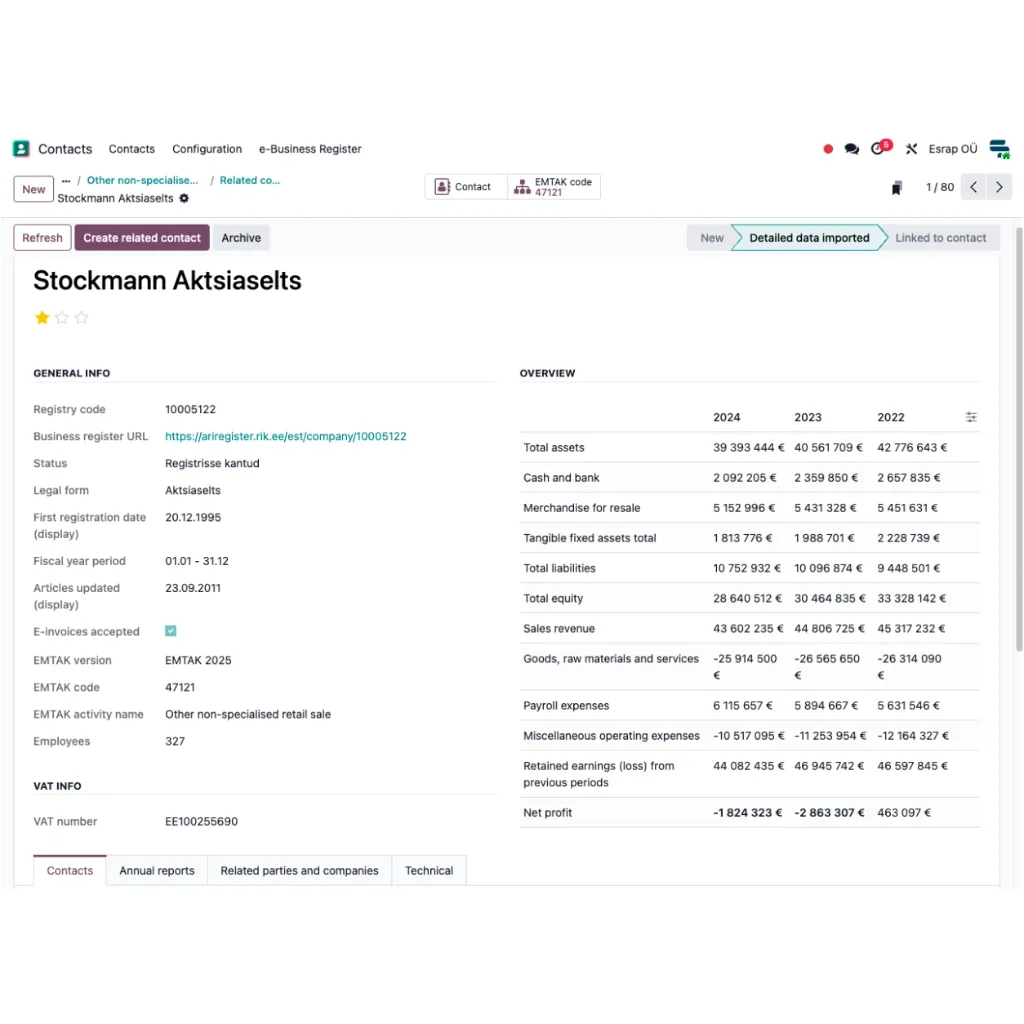Click first registration date 20.12.1995
1024x1024 pixels.
pos(193,517)
